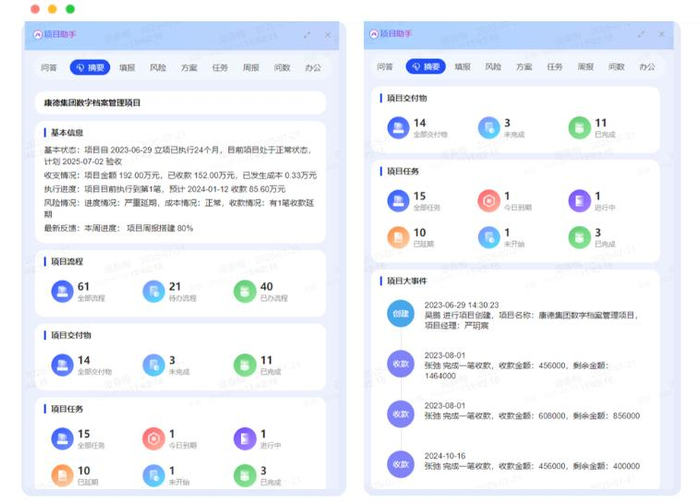Open 问数 tab in right panel
This screenshot has height=503, width=700.
[x=617, y=67]
